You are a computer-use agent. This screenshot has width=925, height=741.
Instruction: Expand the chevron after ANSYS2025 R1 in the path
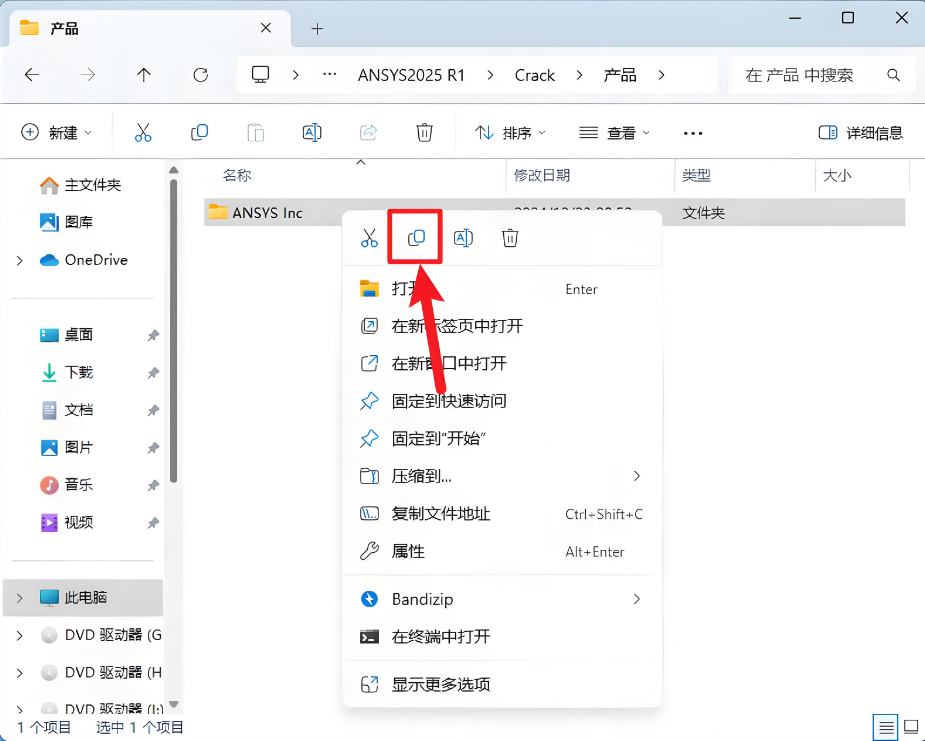pos(490,75)
